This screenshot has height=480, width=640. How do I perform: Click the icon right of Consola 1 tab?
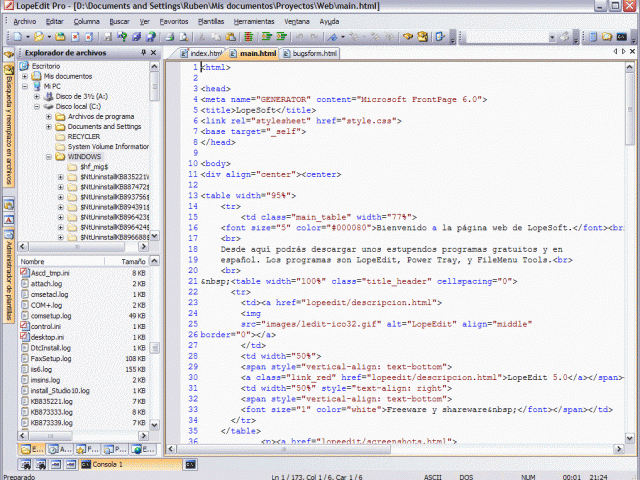coord(191,464)
